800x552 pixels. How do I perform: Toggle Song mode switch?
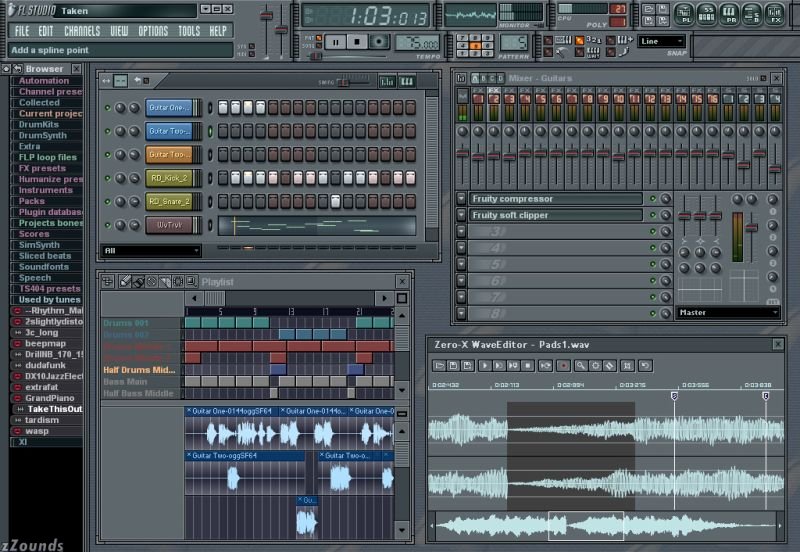(x=318, y=46)
